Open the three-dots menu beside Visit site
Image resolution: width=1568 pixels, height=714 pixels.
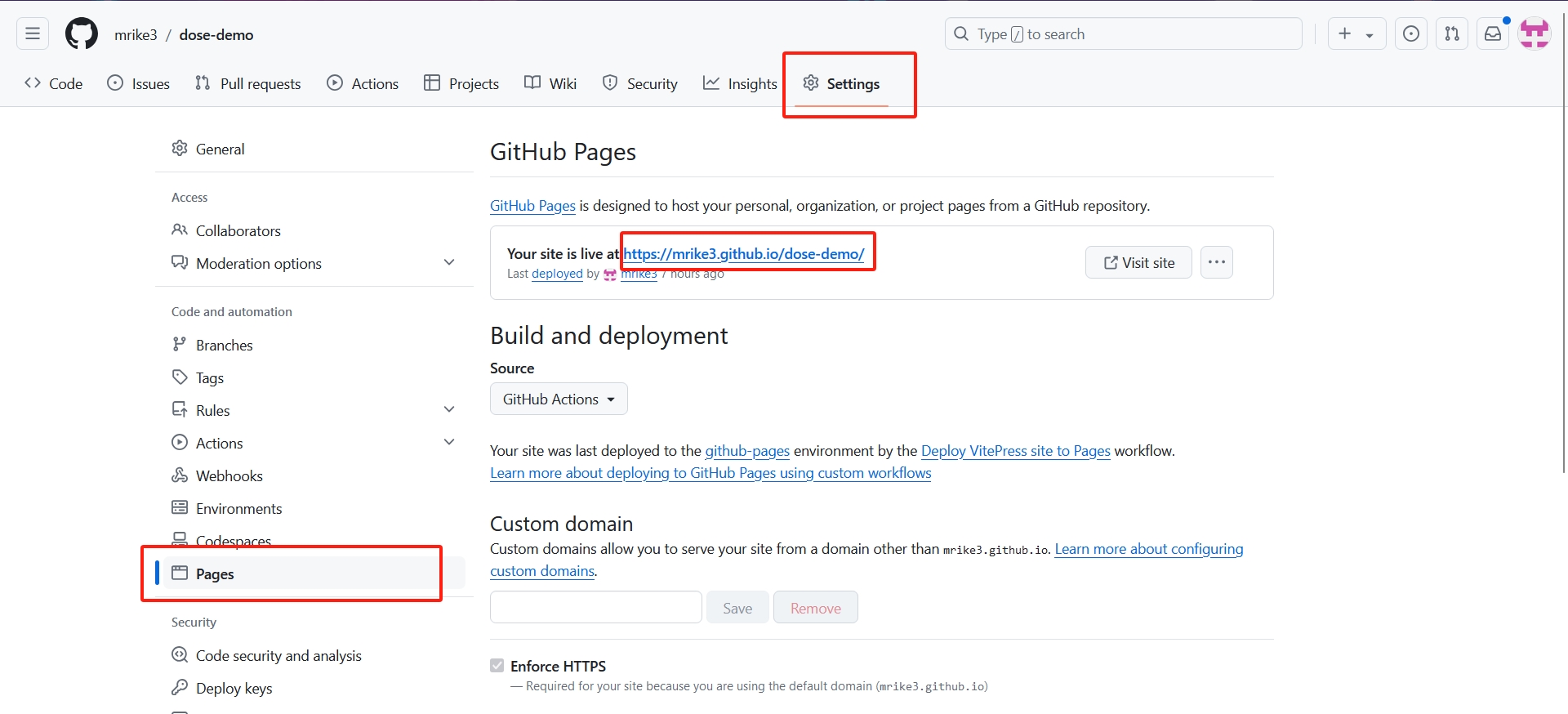coord(1216,262)
